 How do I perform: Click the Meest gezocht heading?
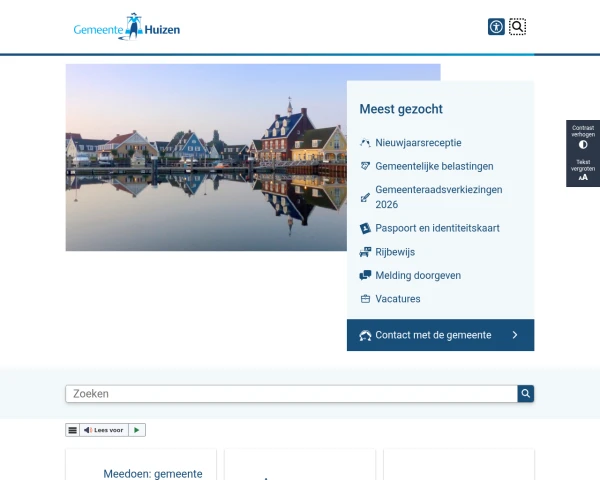click(401, 109)
